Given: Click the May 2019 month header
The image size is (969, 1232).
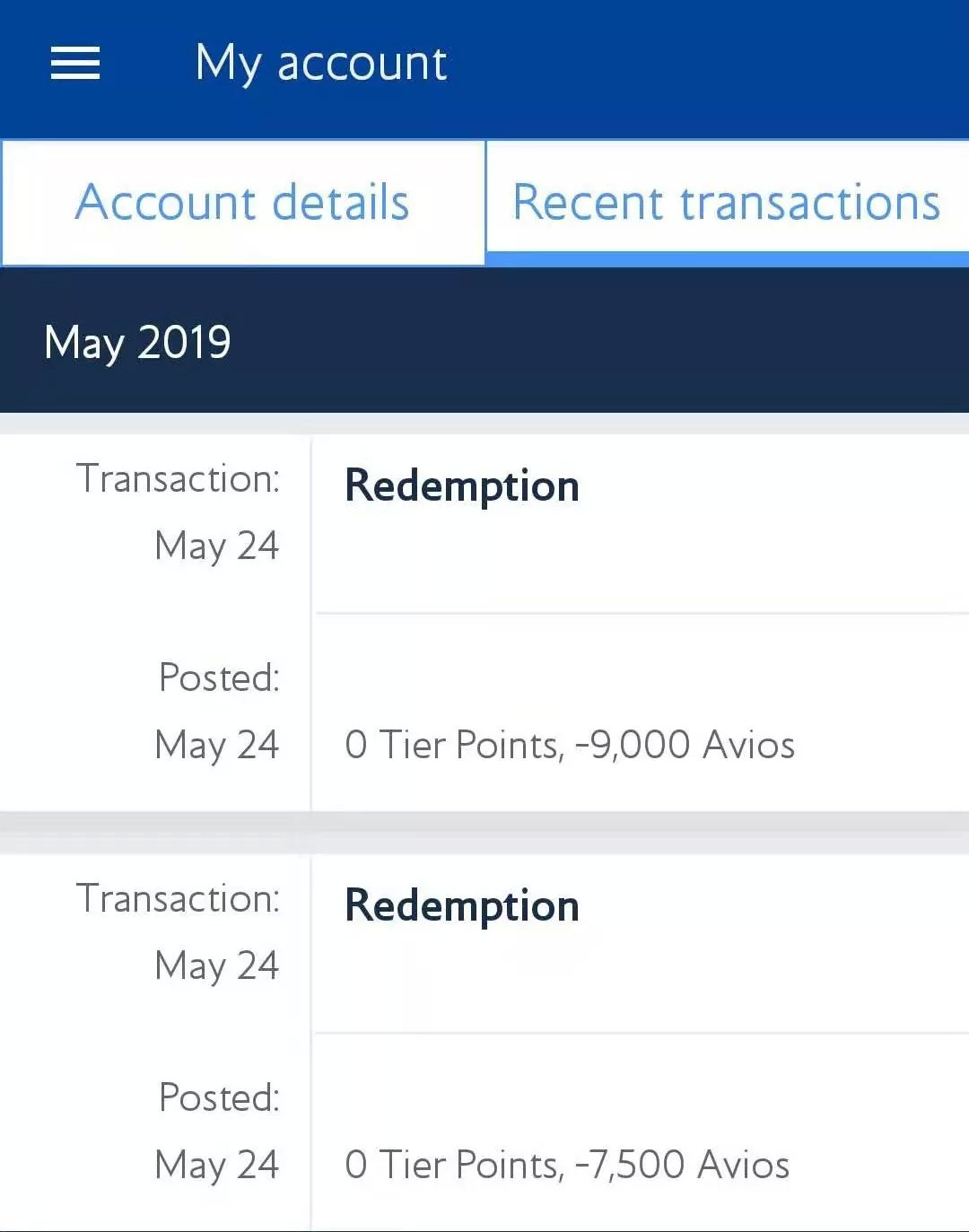Looking at the screenshot, I should click(x=138, y=342).
